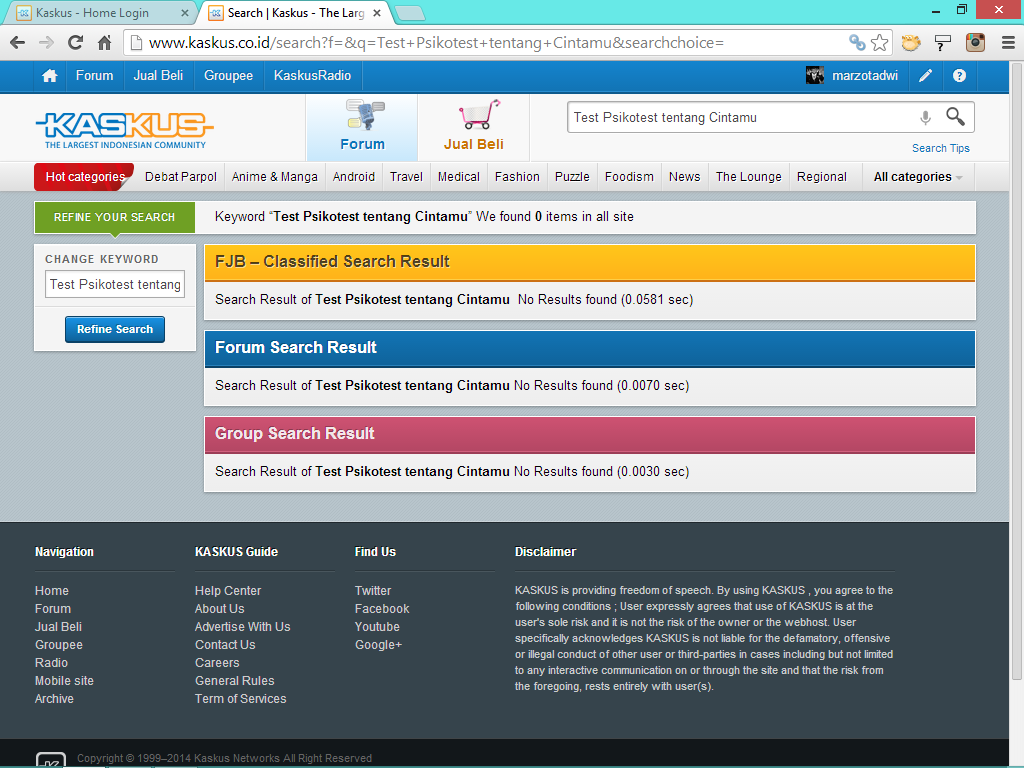1024x768 pixels.
Task: Open Groupee in top navigation
Action: (x=228, y=76)
